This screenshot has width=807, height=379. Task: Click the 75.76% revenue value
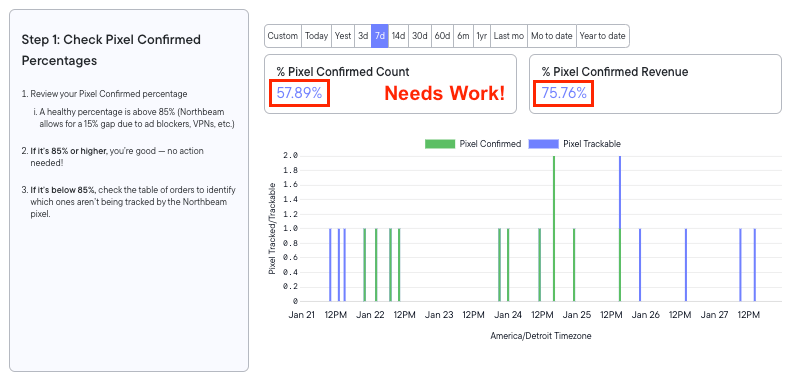click(564, 93)
